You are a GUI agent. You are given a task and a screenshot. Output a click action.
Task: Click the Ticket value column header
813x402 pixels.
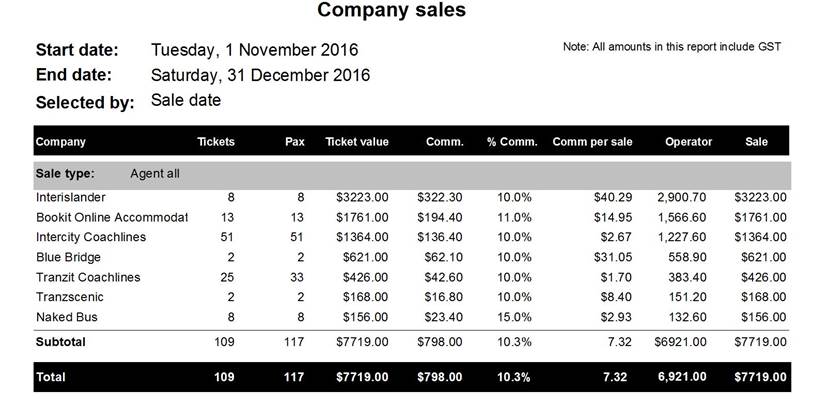[357, 142]
